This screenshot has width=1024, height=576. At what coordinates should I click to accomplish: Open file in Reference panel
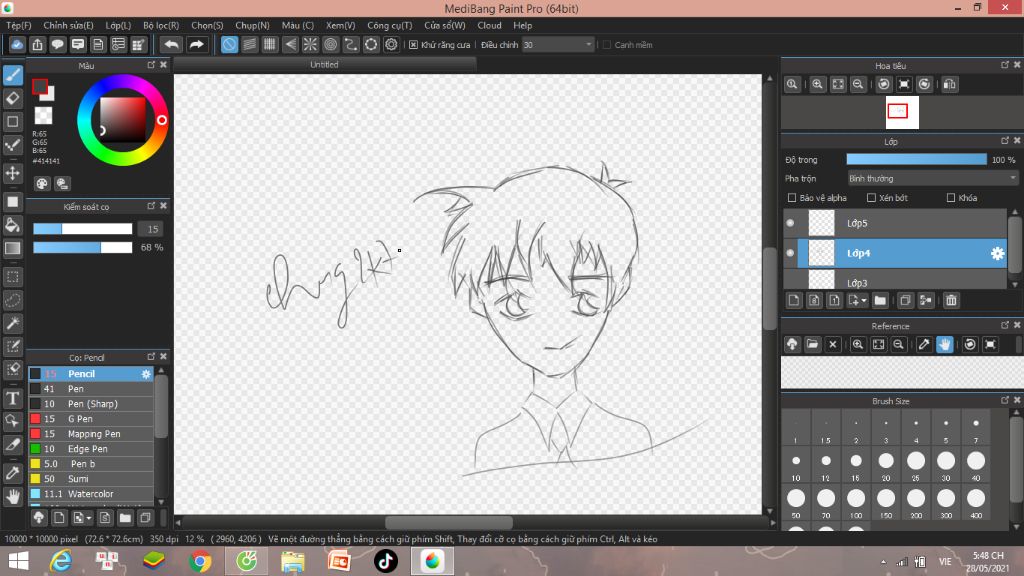[812, 344]
